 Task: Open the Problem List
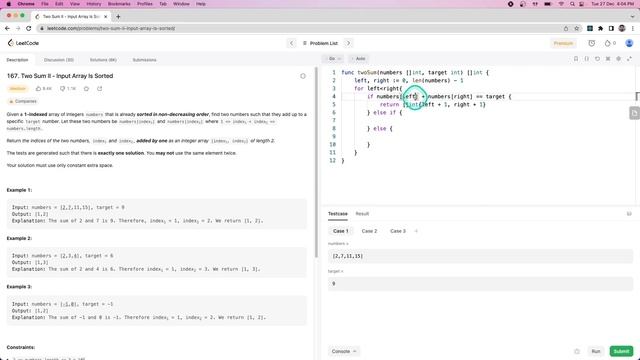tap(320, 43)
